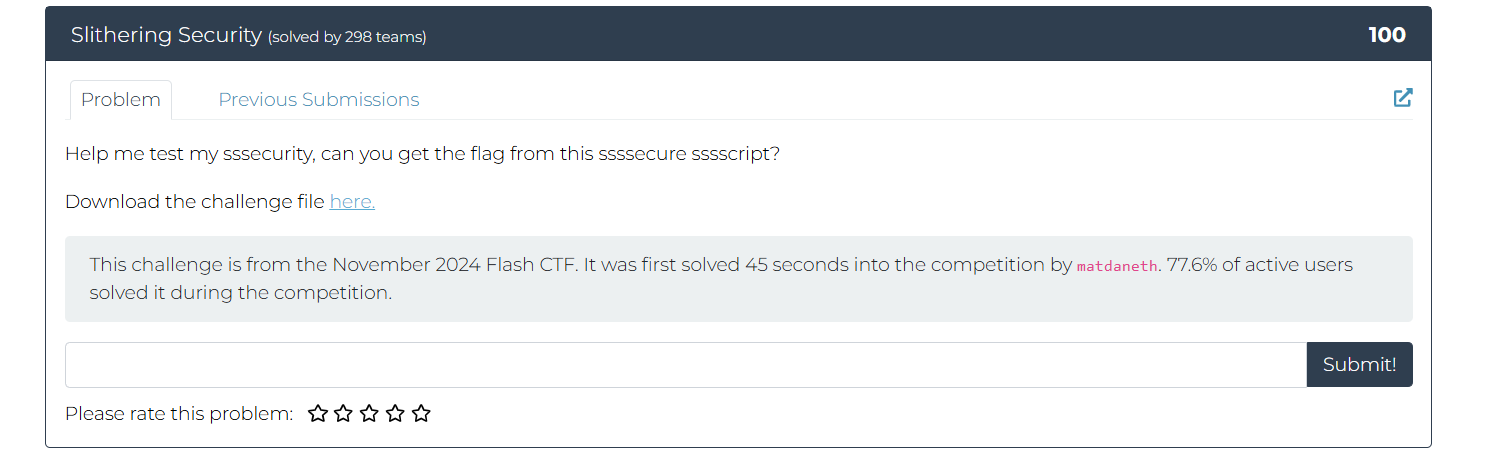The width and height of the screenshot is (1501, 461).
Task: Rate the problem five stars
Action: tap(422, 413)
